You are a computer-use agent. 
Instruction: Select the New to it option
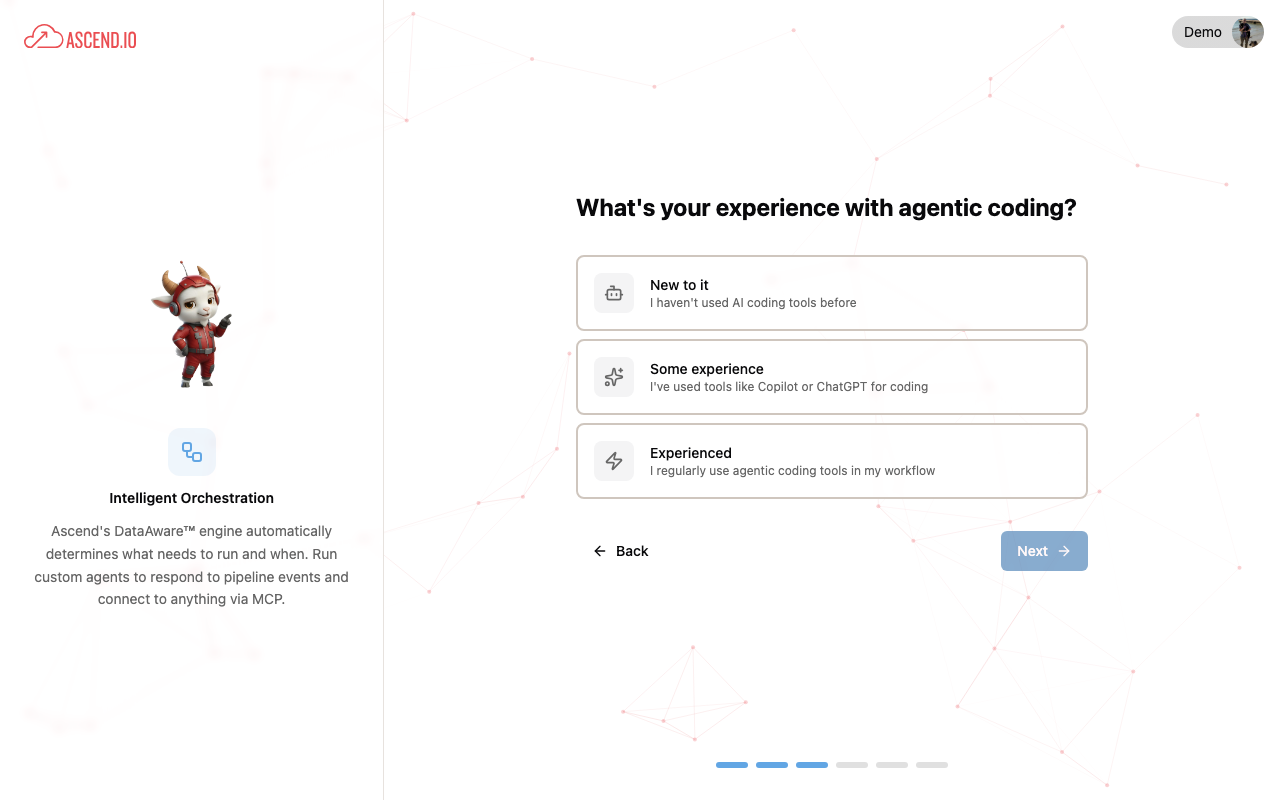[x=832, y=293]
